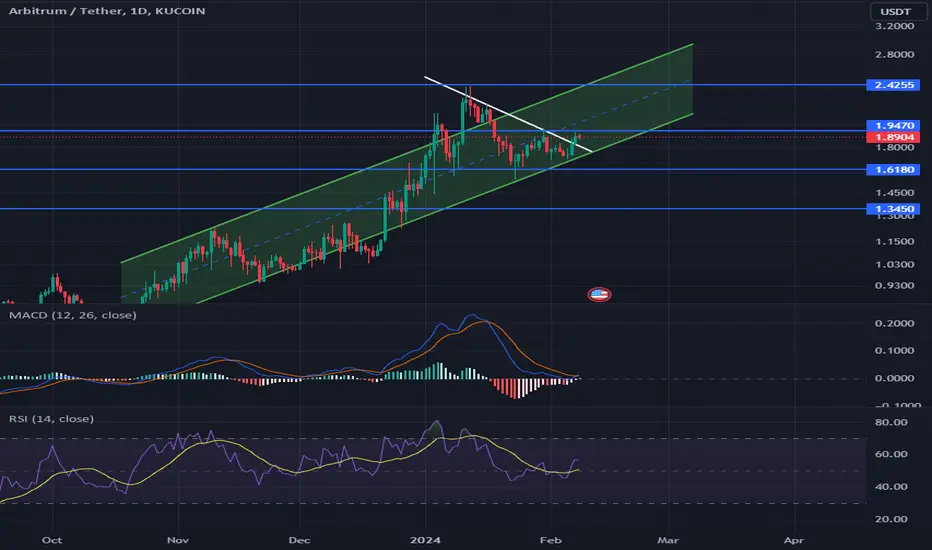932x550 pixels.
Task: Click the 1.1500 price axis value
Action: pyautogui.click(x=895, y=241)
